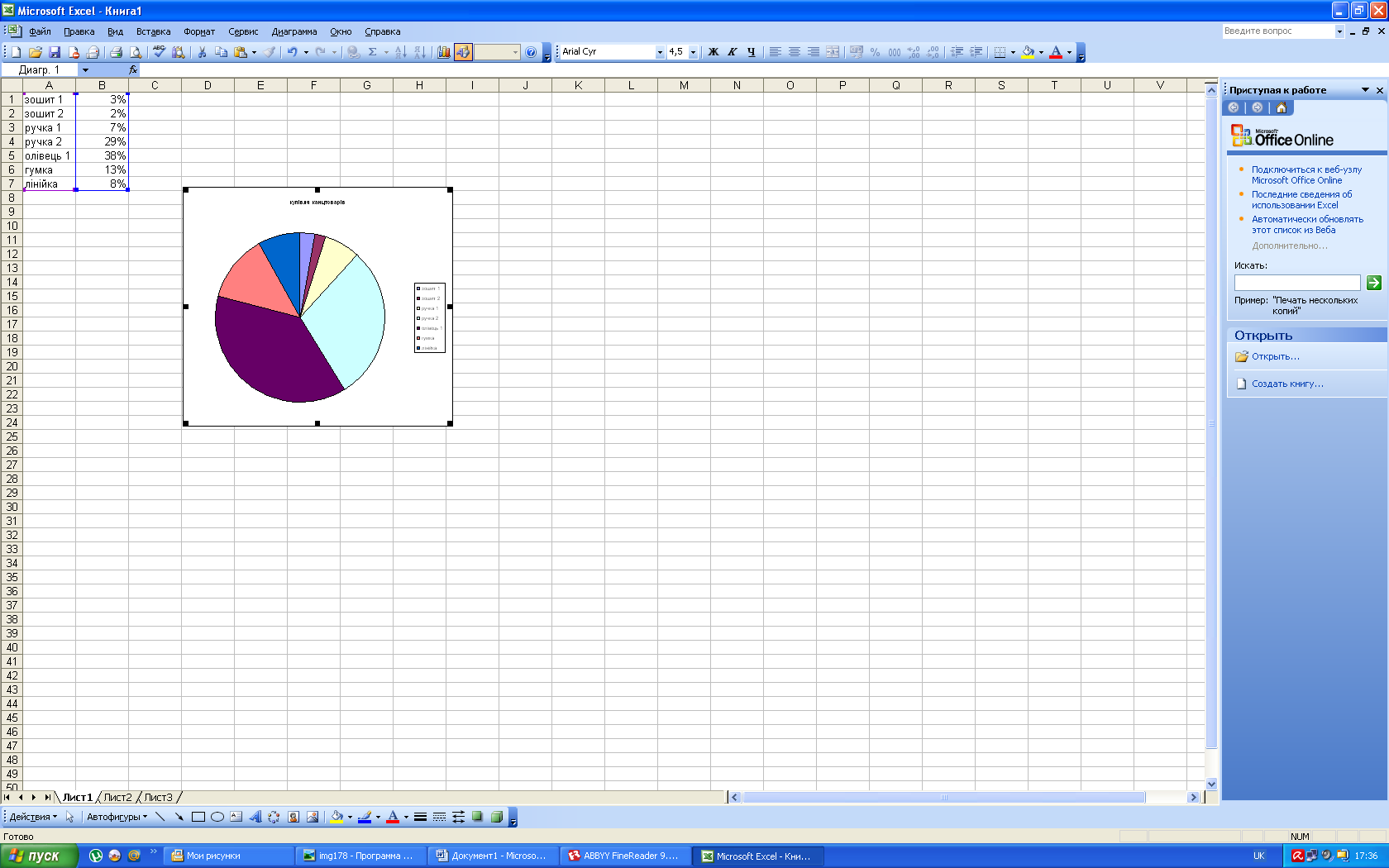Expand the Borders dropdown arrow
Screen dimensions: 1389x868
pos(1013,52)
